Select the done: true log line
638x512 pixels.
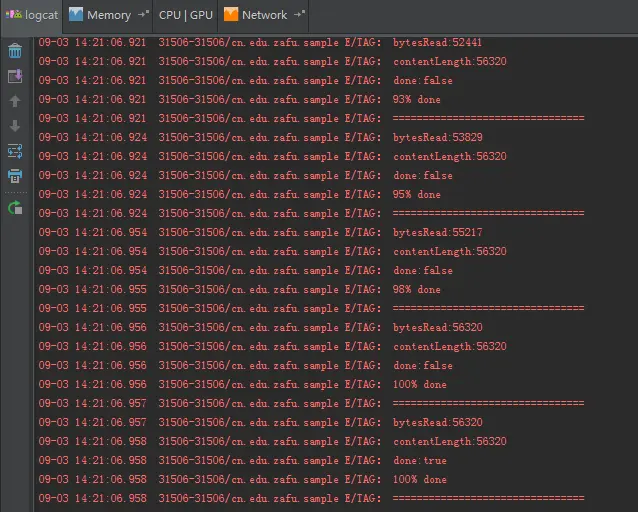(243, 460)
